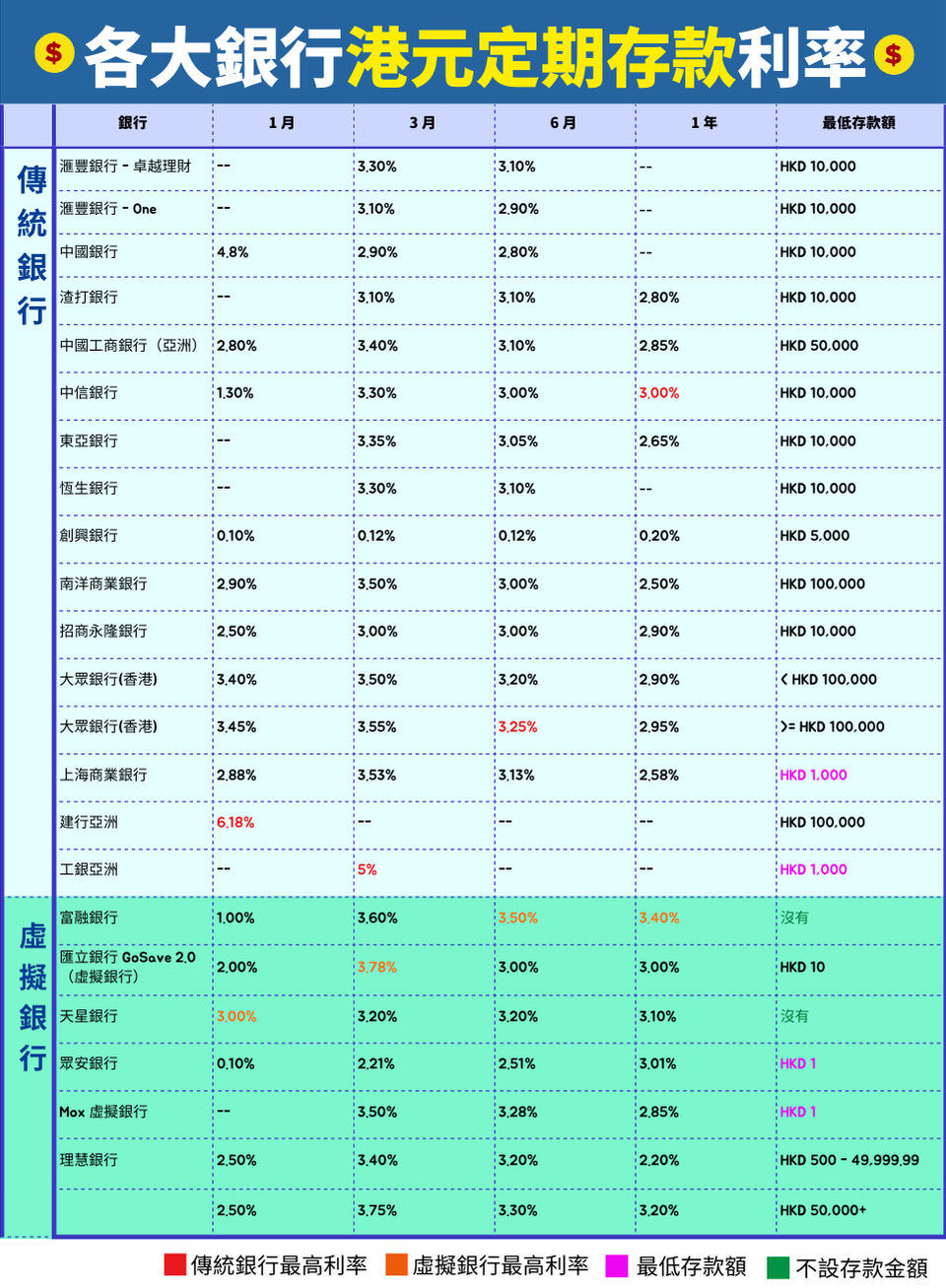Select the Mox 虛擬銀行 row name
This screenshot has width=946, height=1288.
[103, 1112]
